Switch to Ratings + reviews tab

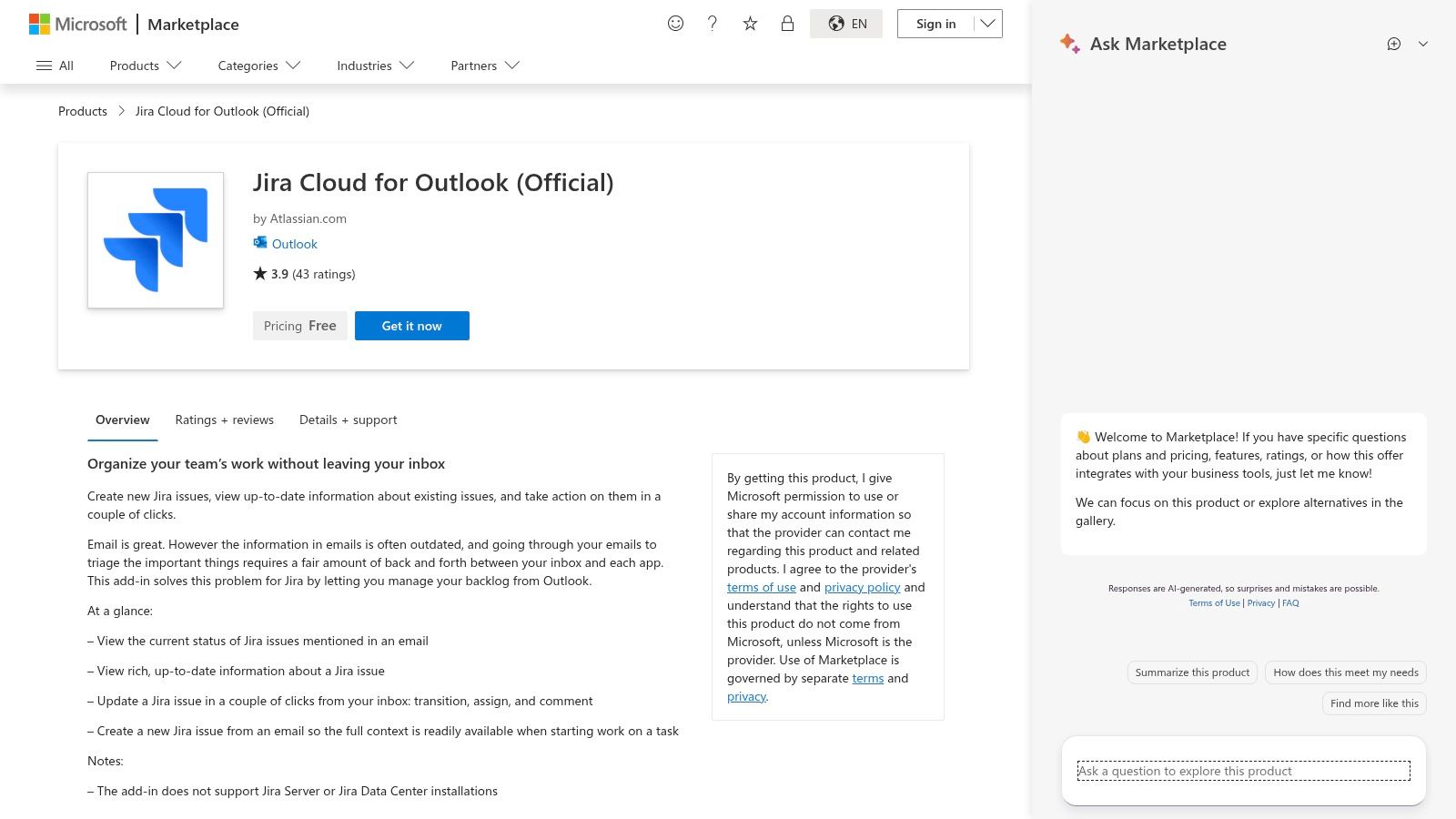coord(225,420)
